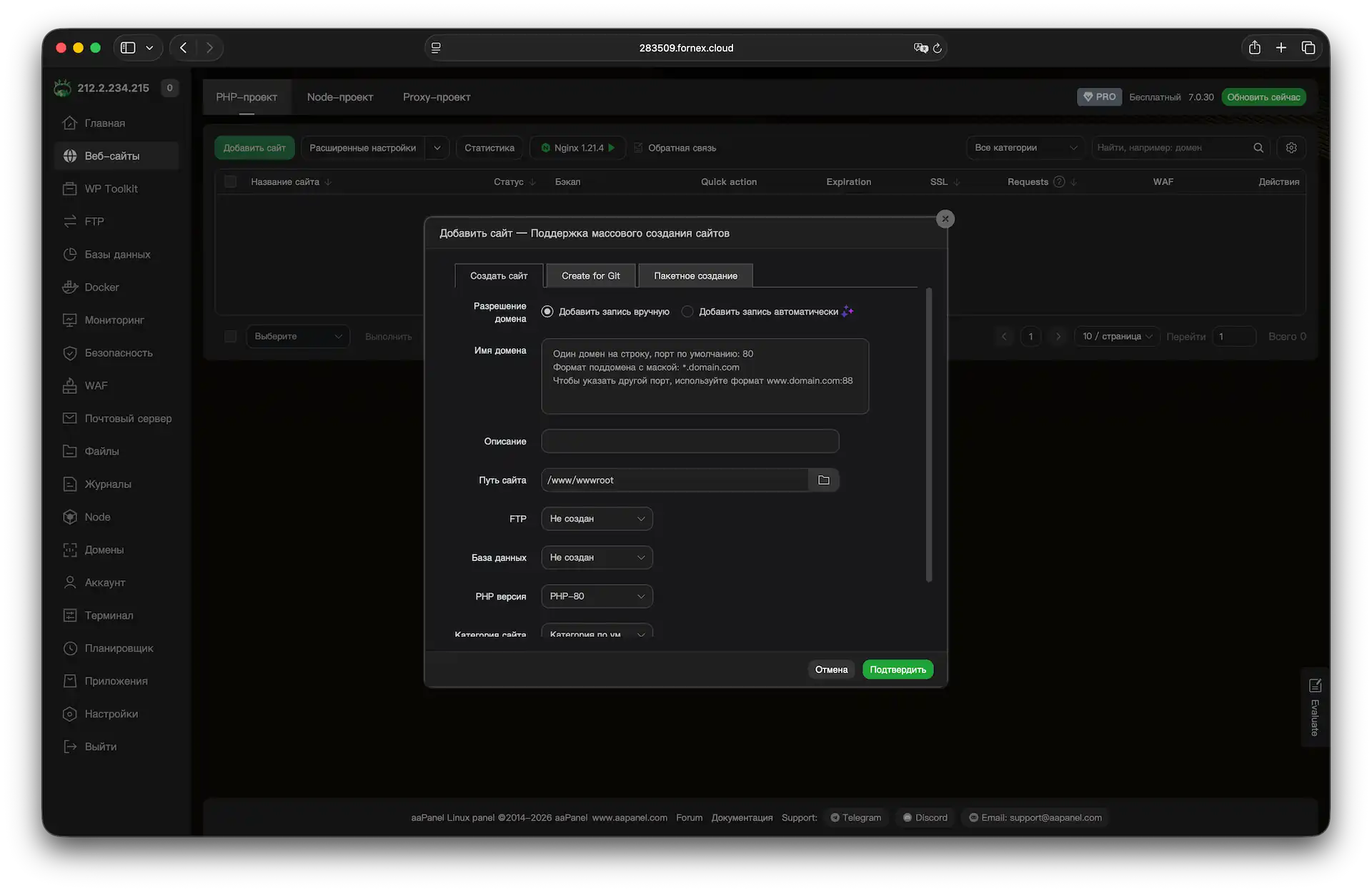Click the Описание input field
Viewport: 1372px width, 892px height.
[690, 441]
